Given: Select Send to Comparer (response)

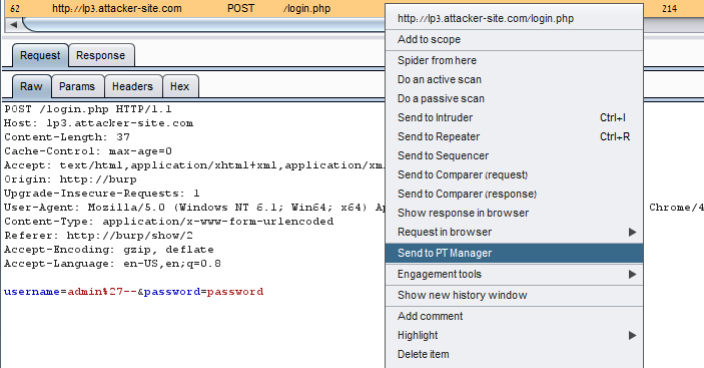Looking at the screenshot, I should 514,194.
